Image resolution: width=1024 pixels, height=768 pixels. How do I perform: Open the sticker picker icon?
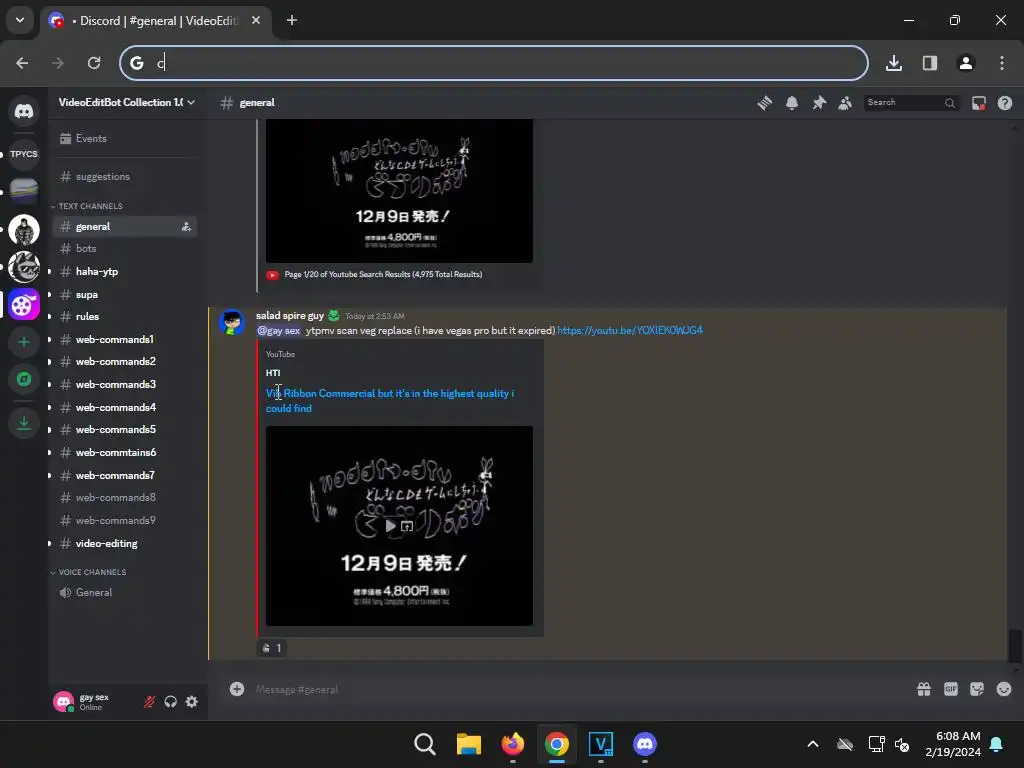(977, 689)
